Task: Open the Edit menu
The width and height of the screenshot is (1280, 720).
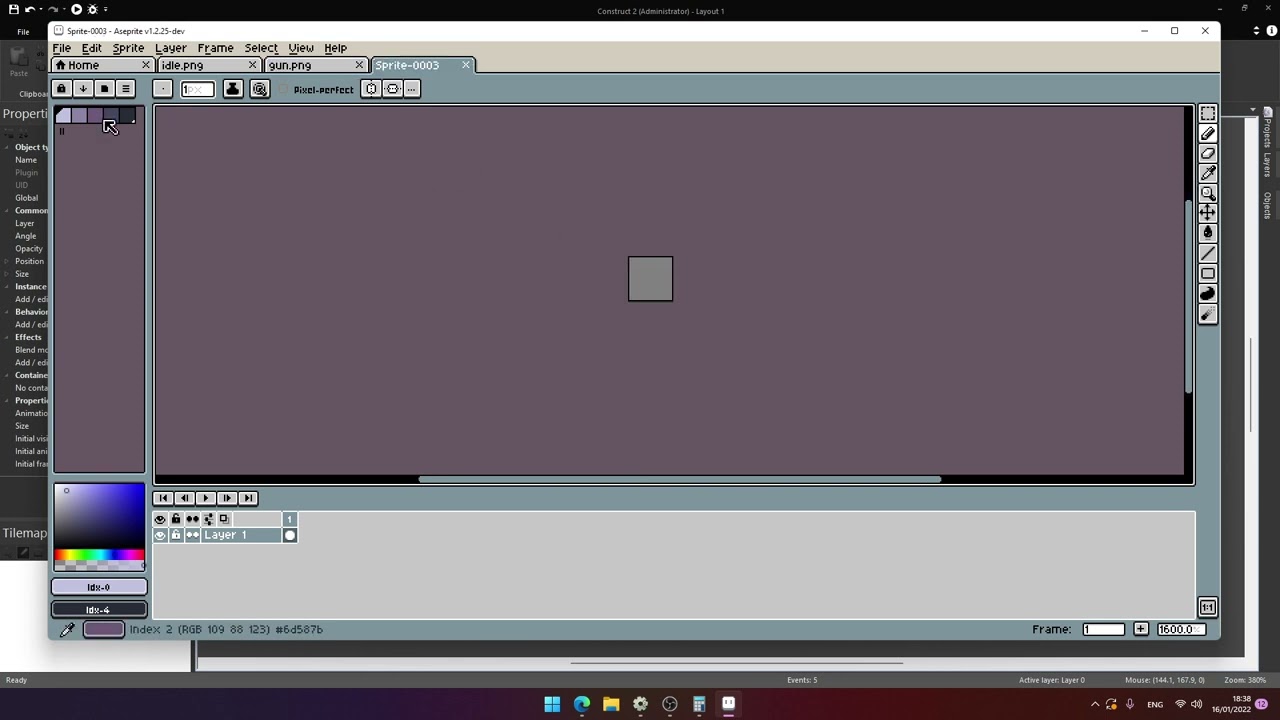Action: (91, 48)
